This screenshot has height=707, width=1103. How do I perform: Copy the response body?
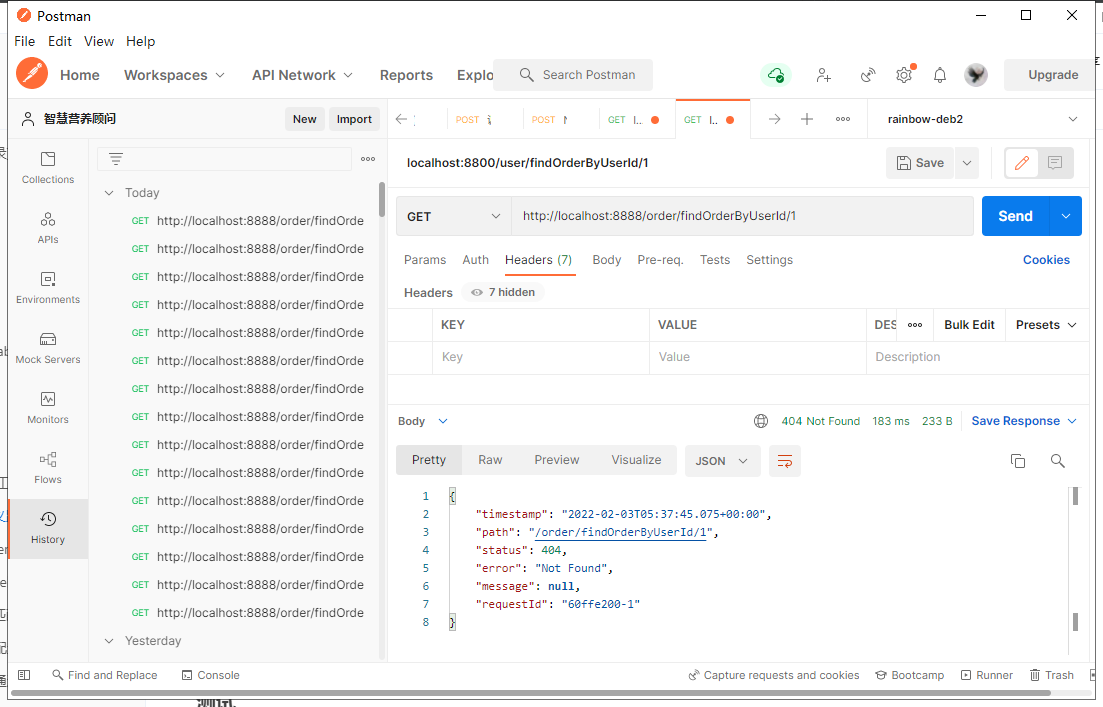point(1018,461)
